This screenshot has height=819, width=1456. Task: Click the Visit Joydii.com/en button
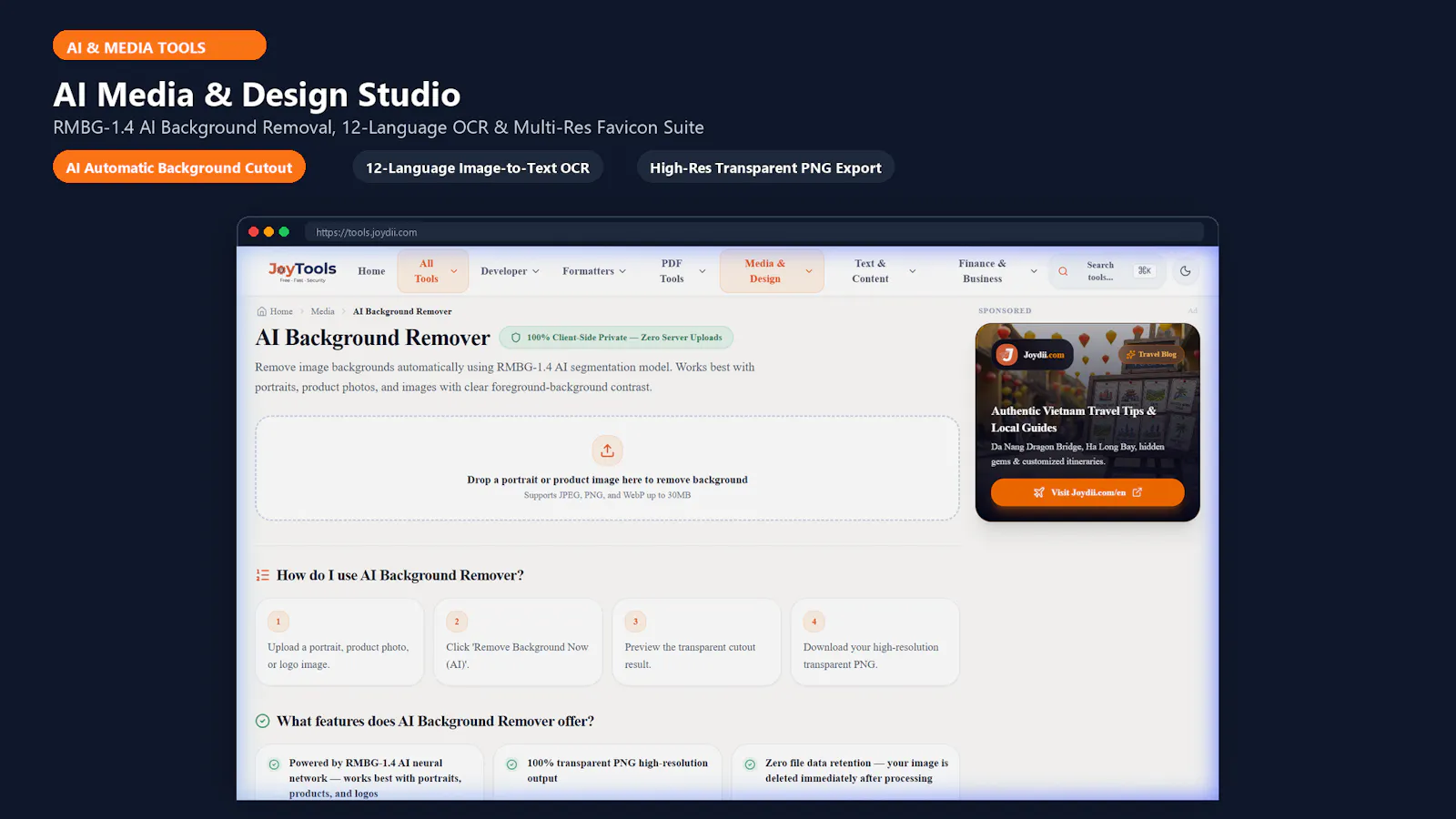click(1087, 492)
